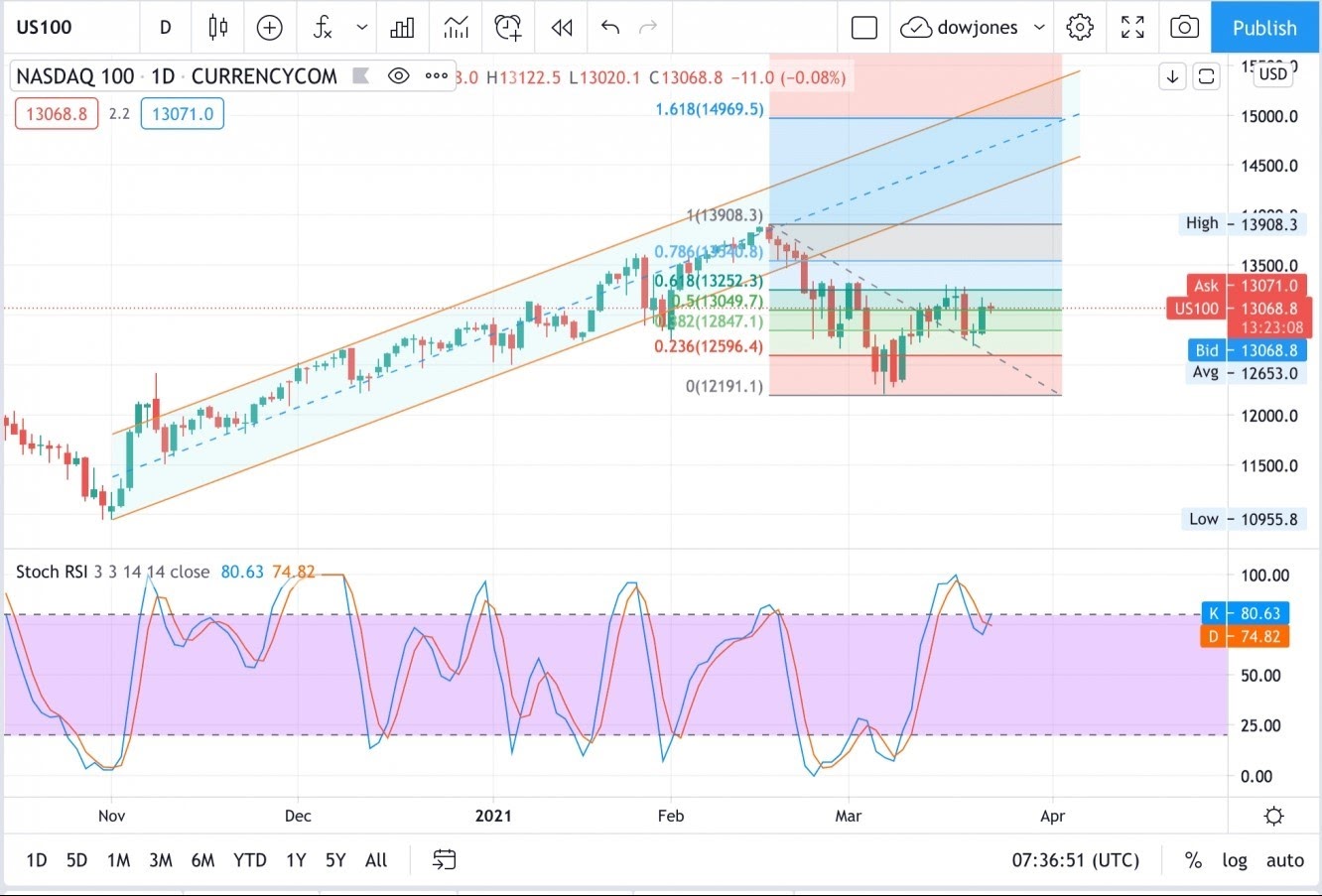The width and height of the screenshot is (1322, 896).
Task: Click the red sell price 13068.8 button
Action: click(x=57, y=114)
